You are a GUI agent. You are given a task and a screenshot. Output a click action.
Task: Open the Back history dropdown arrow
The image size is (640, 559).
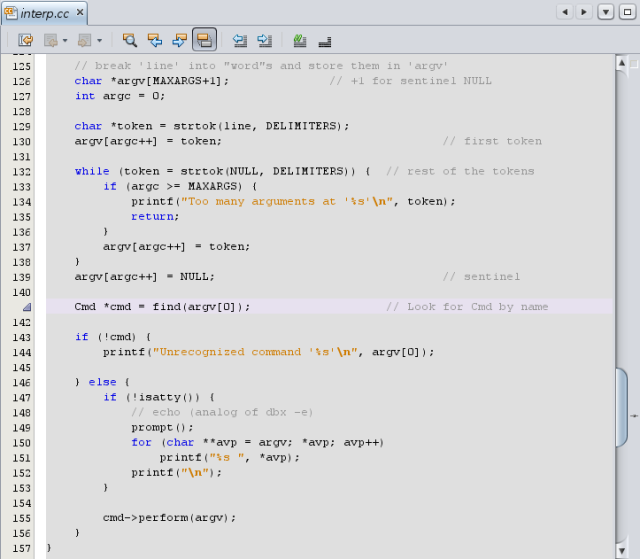coord(65,40)
